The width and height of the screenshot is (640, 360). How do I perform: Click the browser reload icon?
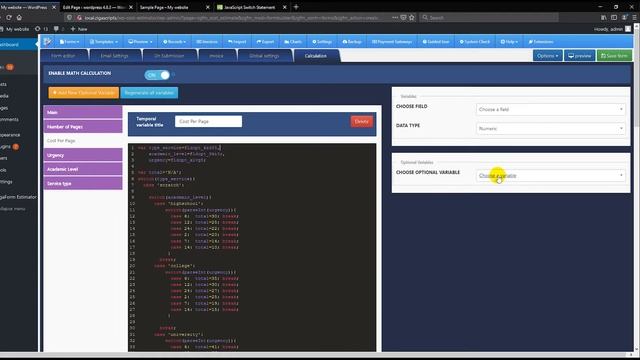tap(9, 18)
